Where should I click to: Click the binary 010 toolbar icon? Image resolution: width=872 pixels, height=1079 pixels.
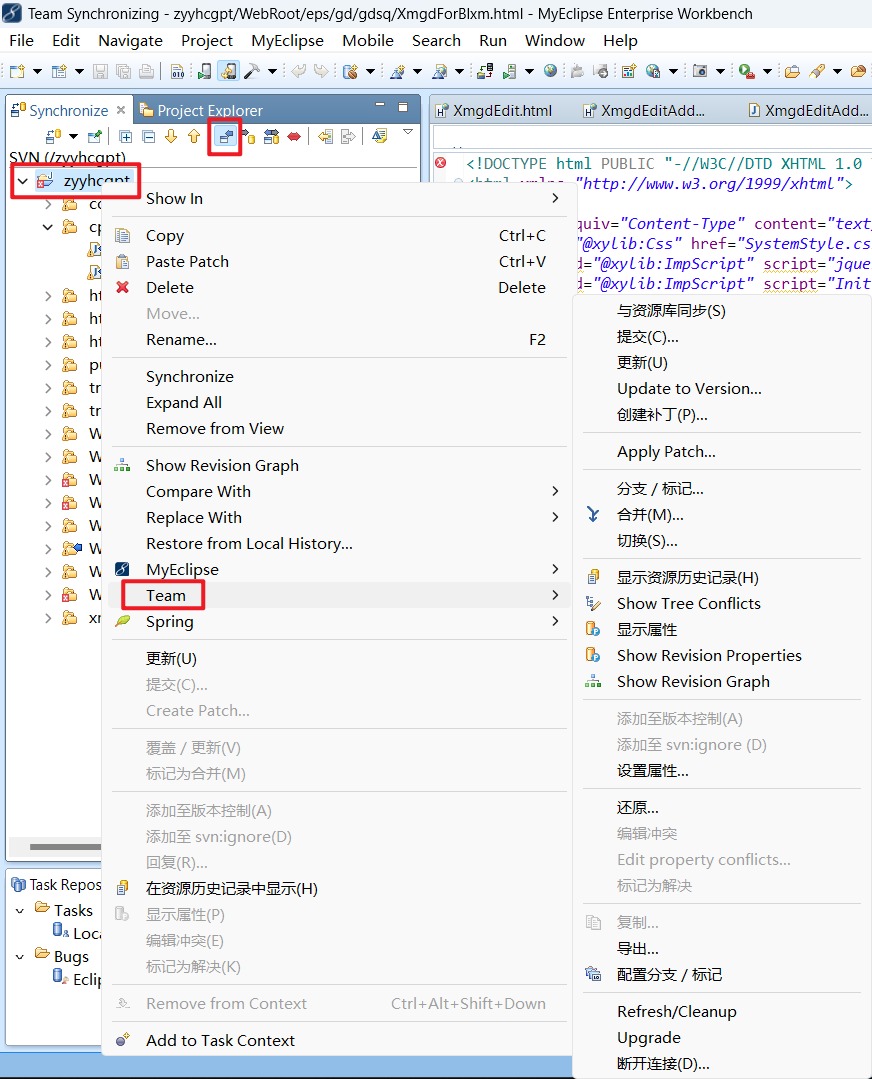(178, 71)
